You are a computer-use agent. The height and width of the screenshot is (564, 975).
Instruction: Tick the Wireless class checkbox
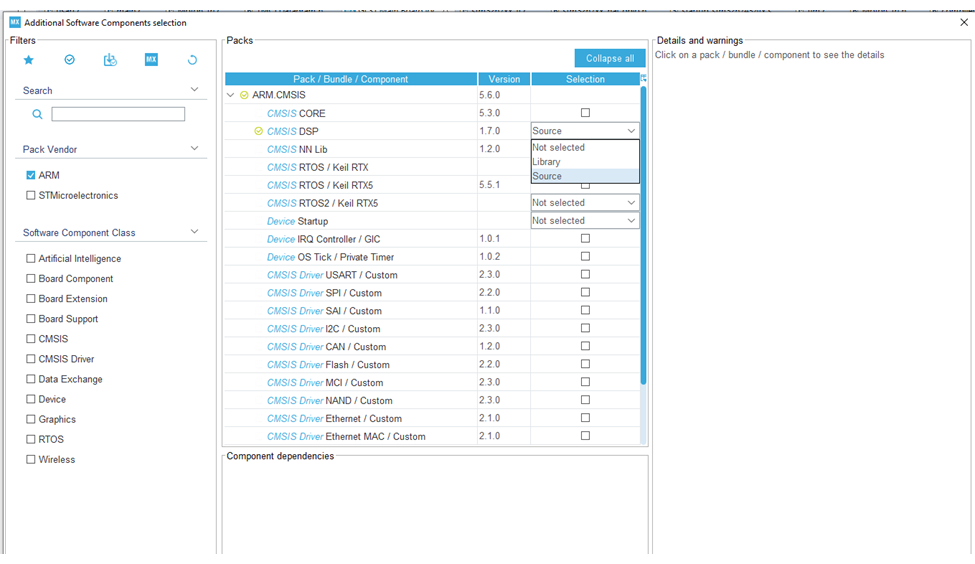click(30, 460)
